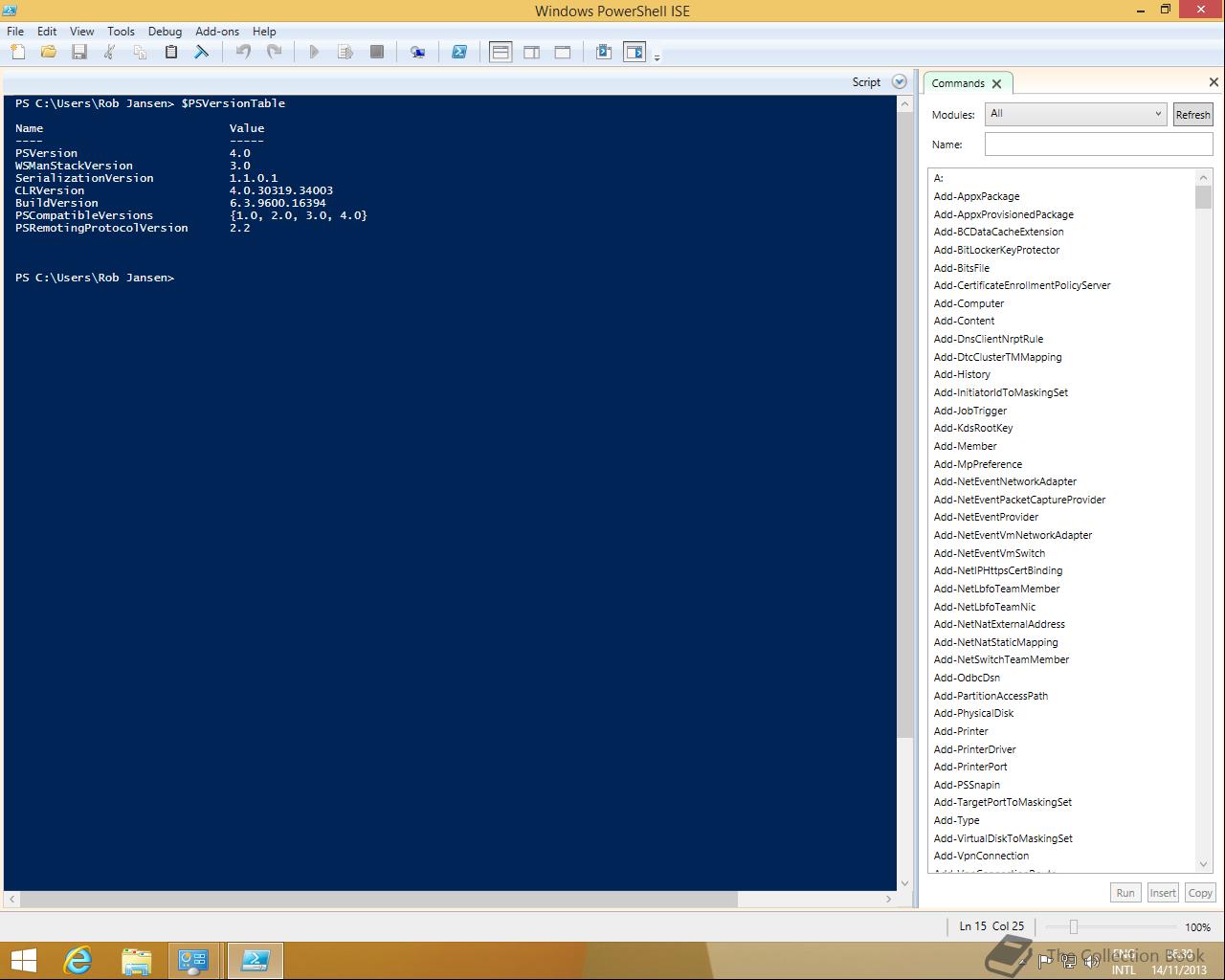The width and height of the screenshot is (1225, 980).
Task: Clear the console pane with the toolbar icon
Action: pyautogui.click(x=202, y=53)
